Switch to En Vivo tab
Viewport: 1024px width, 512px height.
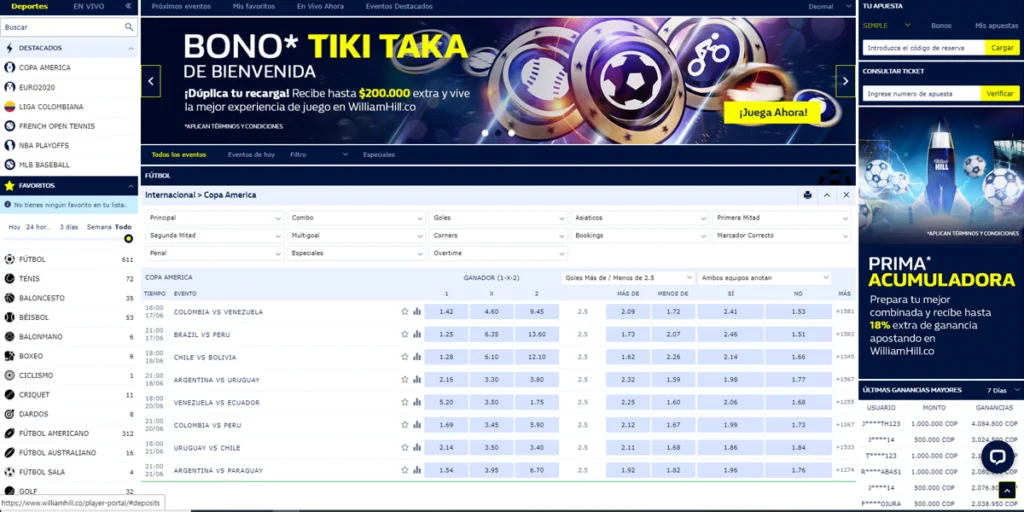click(88, 7)
